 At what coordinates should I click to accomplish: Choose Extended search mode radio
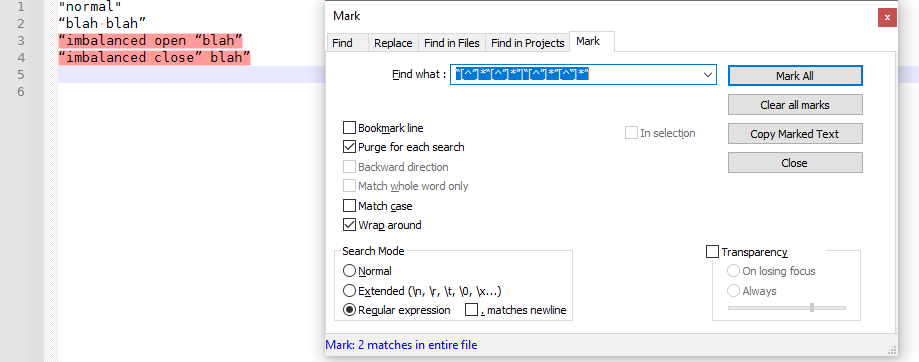coord(349,291)
